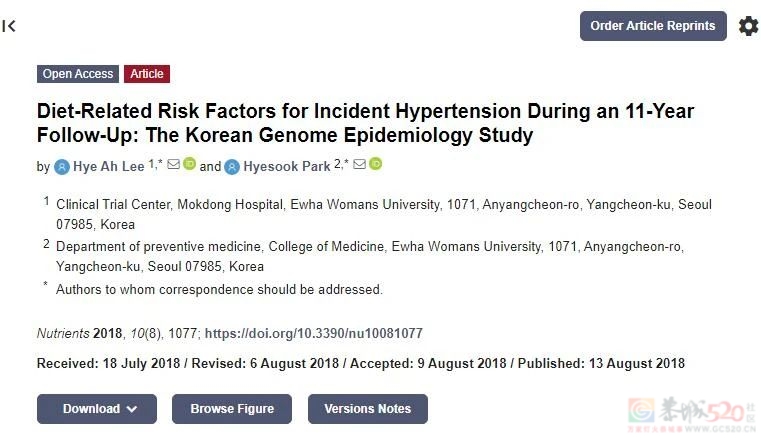The image size is (761, 438).
Task: Click author name Hyesook Park
Action: (x=287, y=167)
